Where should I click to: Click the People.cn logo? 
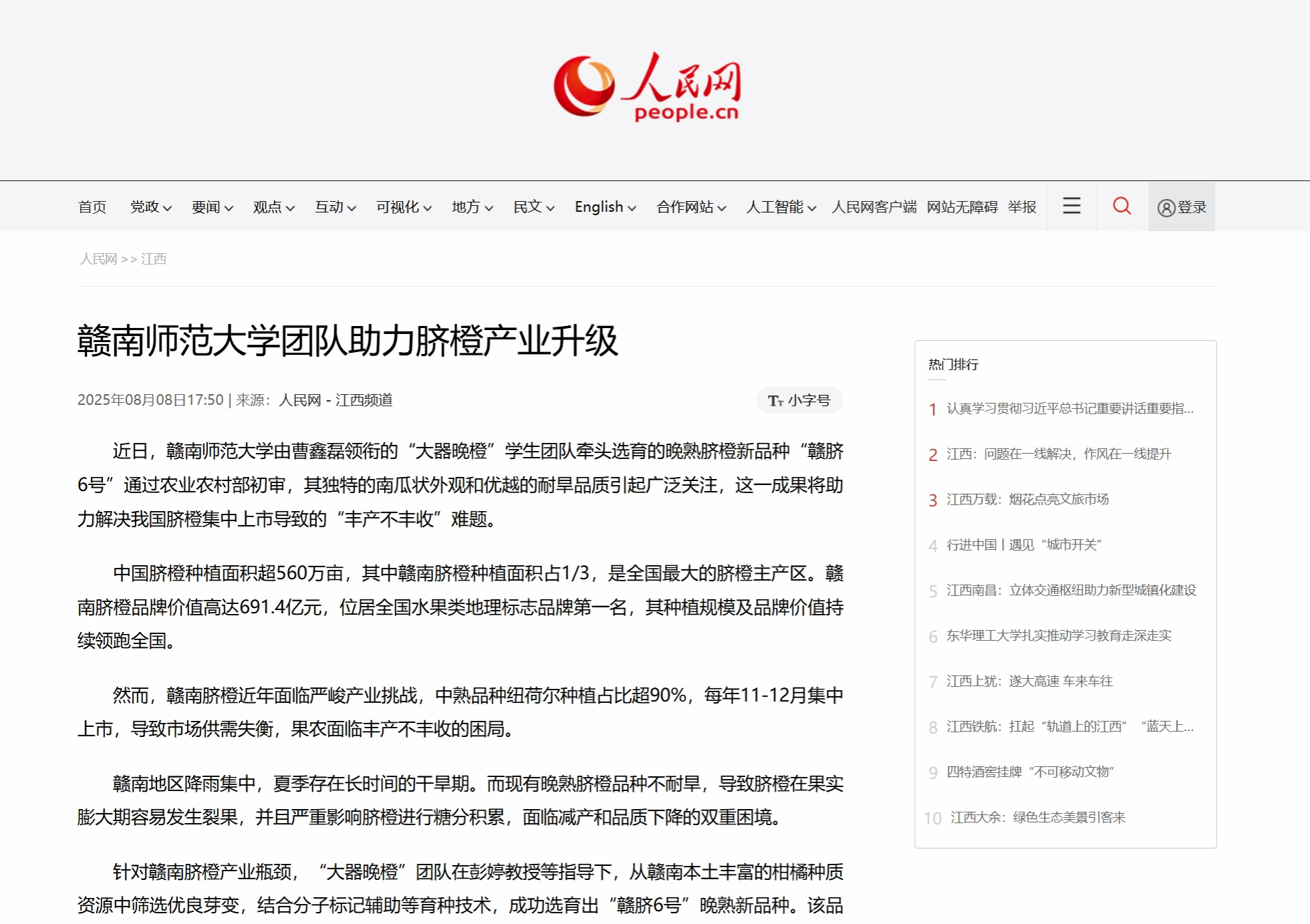coord(647,87)
